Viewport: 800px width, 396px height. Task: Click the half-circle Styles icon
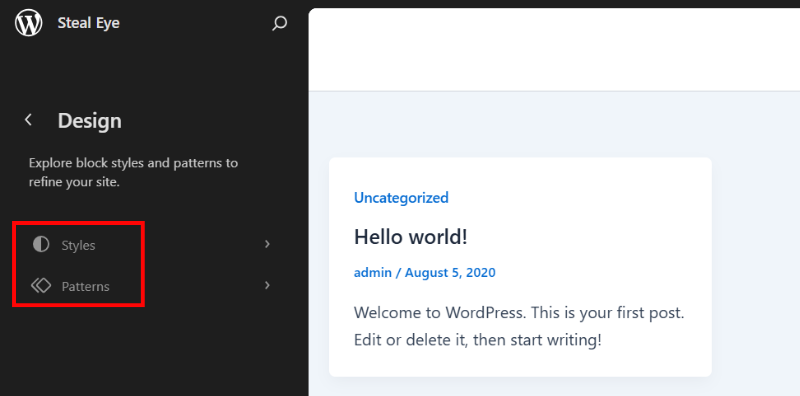[x=41, y=244]
